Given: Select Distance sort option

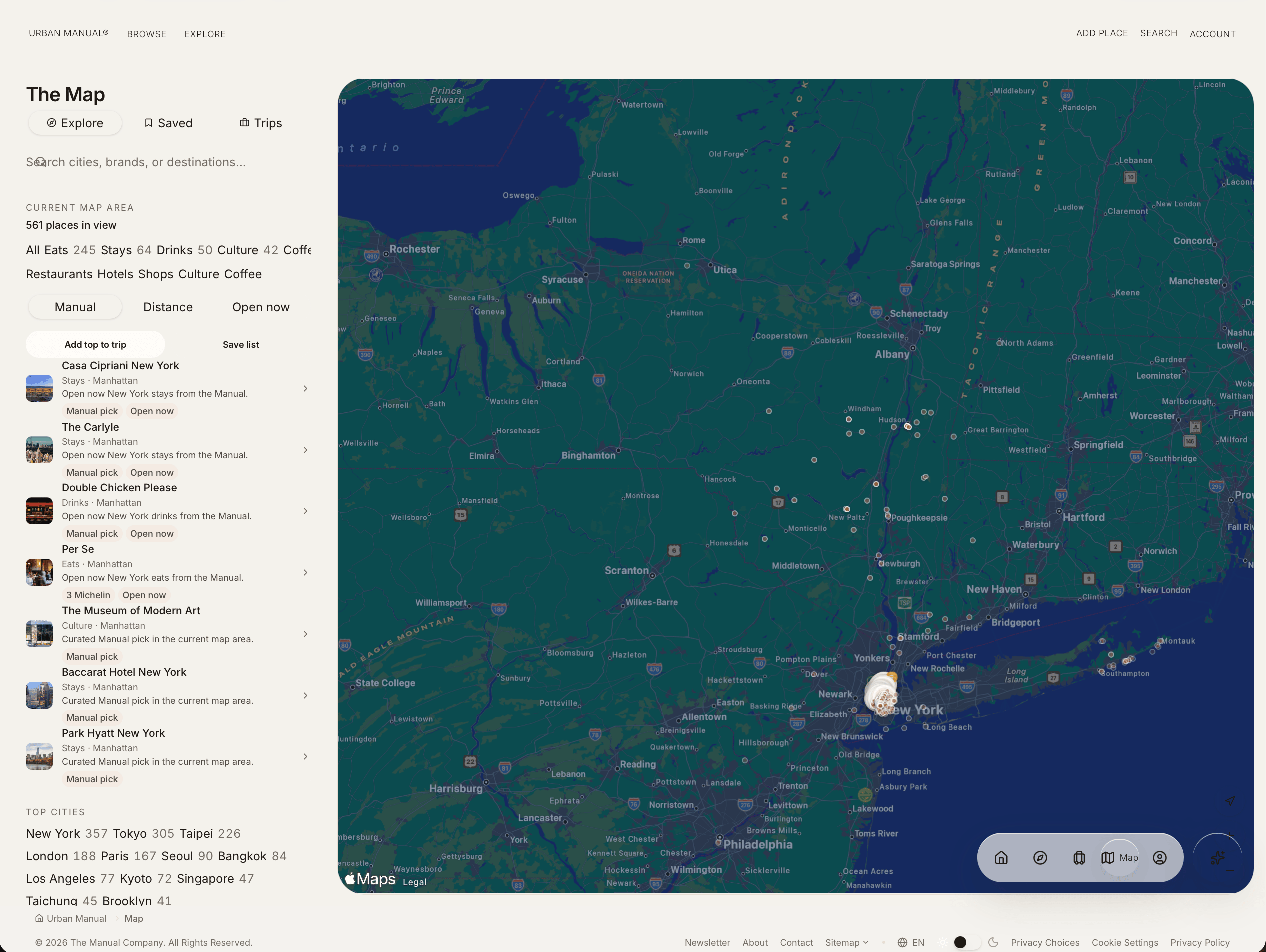Looking at the screenshot, I should click(x=168, y=307).
